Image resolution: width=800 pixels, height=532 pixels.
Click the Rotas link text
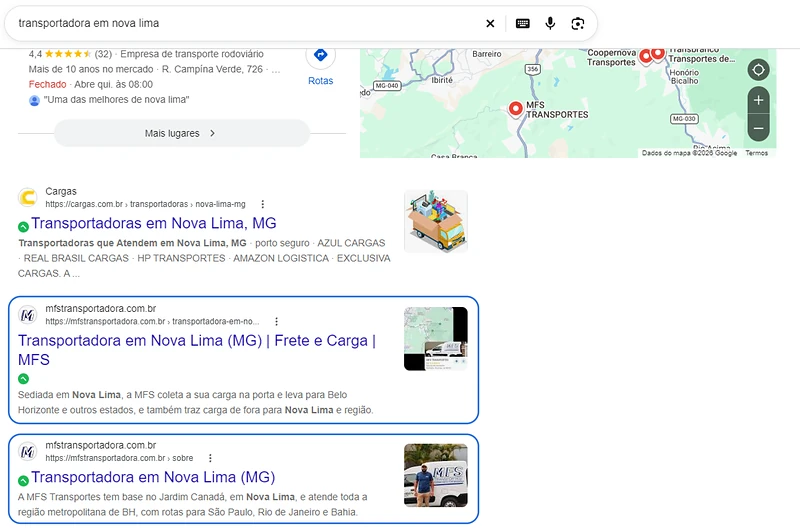tap(320, 81)
